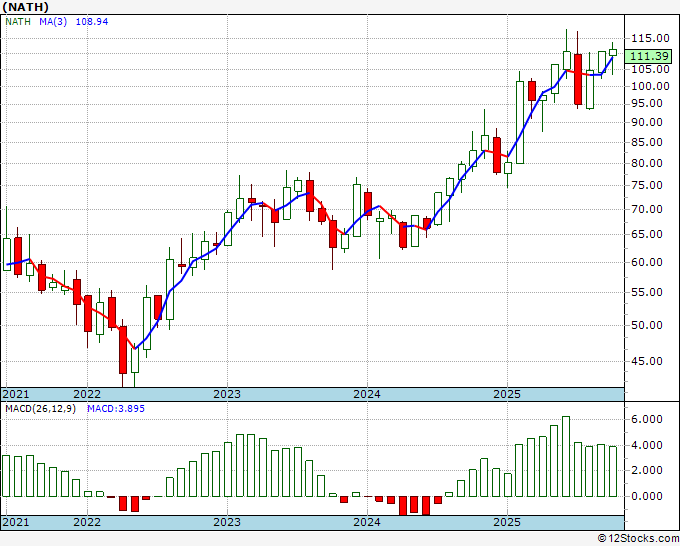Click 2023 on the price chart timeline
680x546 pixels.
click(227, 394)
